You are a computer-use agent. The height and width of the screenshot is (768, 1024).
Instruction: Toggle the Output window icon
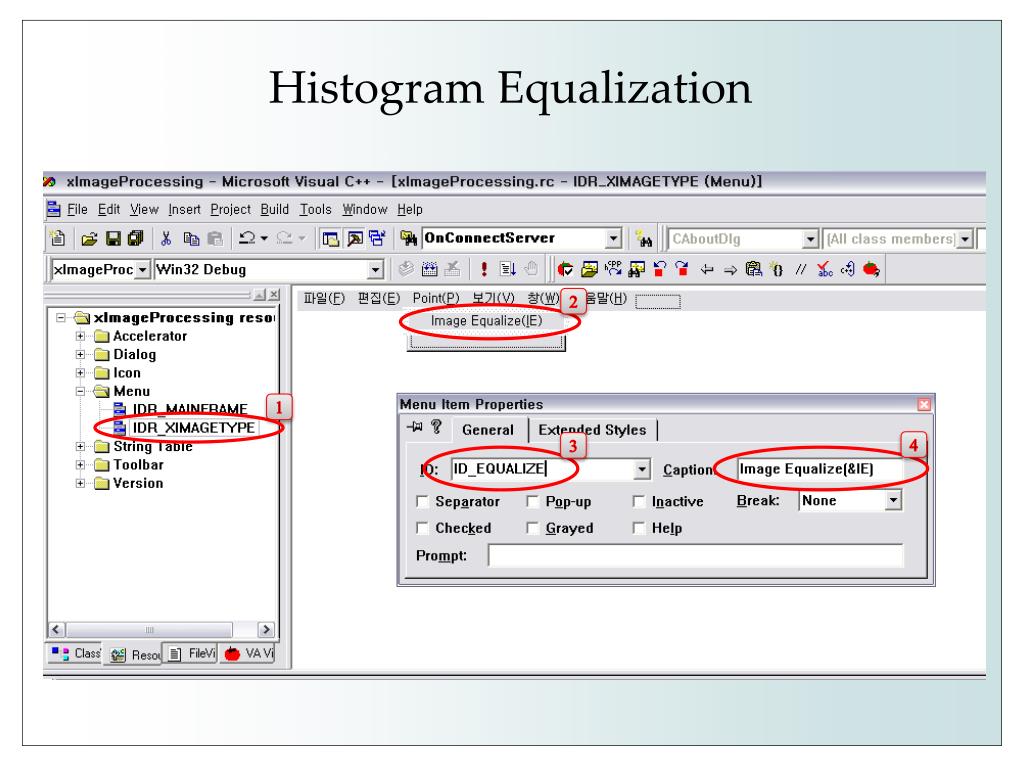tap(355, 239)
